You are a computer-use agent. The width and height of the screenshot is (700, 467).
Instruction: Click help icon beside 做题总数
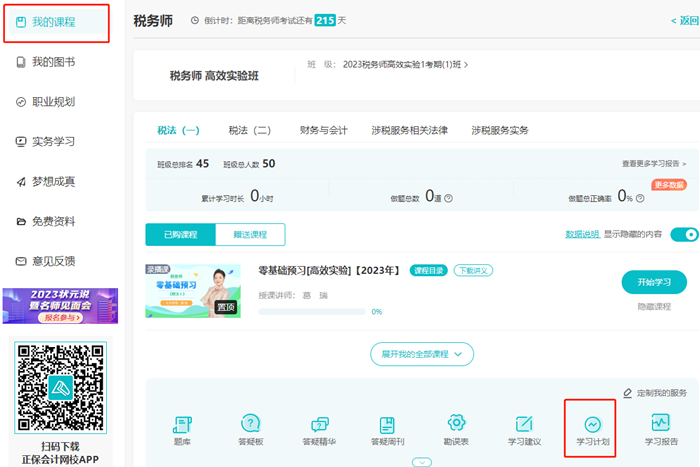449,198
